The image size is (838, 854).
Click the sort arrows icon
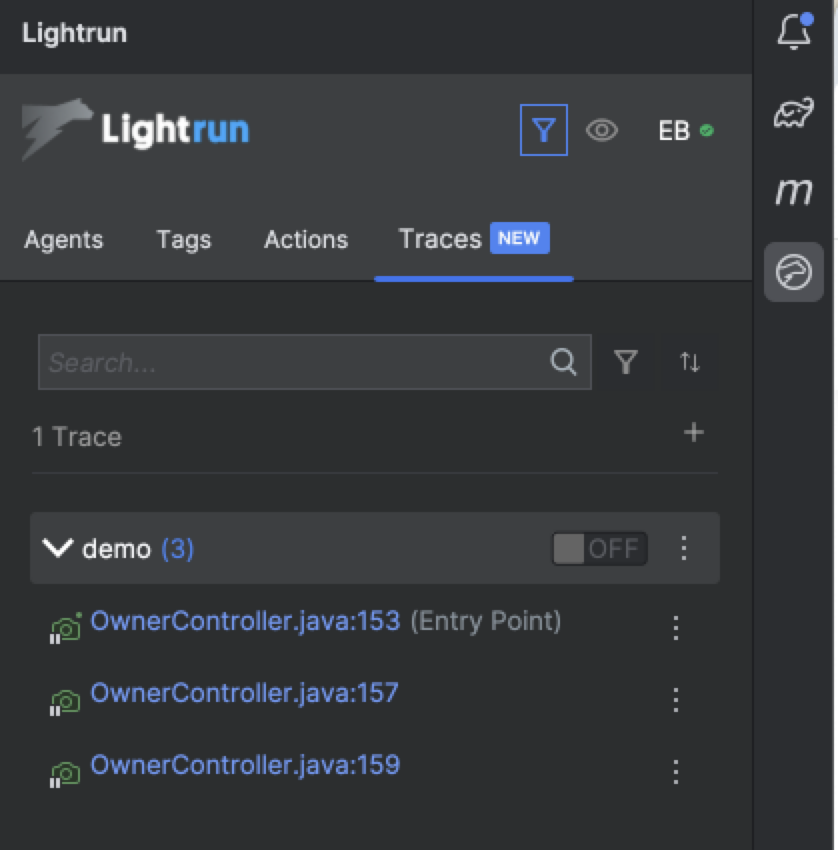click(x=690, y=362)
